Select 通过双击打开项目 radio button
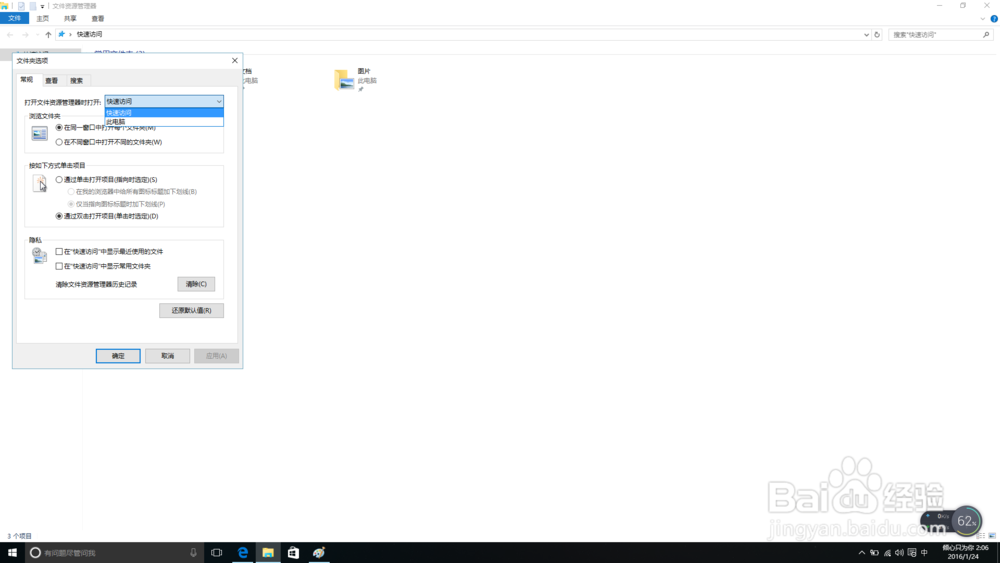This screenshot has width=1000, height=563. coord(59,216)
